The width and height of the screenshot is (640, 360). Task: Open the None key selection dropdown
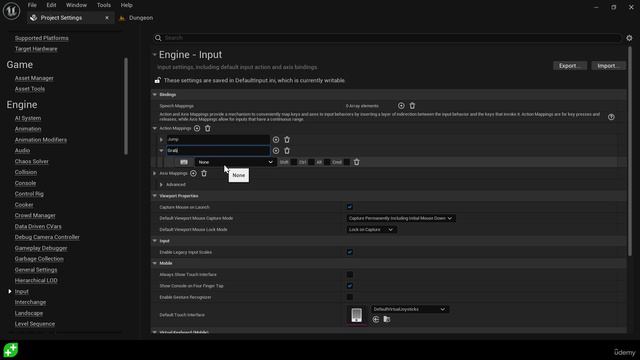pyautogui.click(x=236, y=162)
